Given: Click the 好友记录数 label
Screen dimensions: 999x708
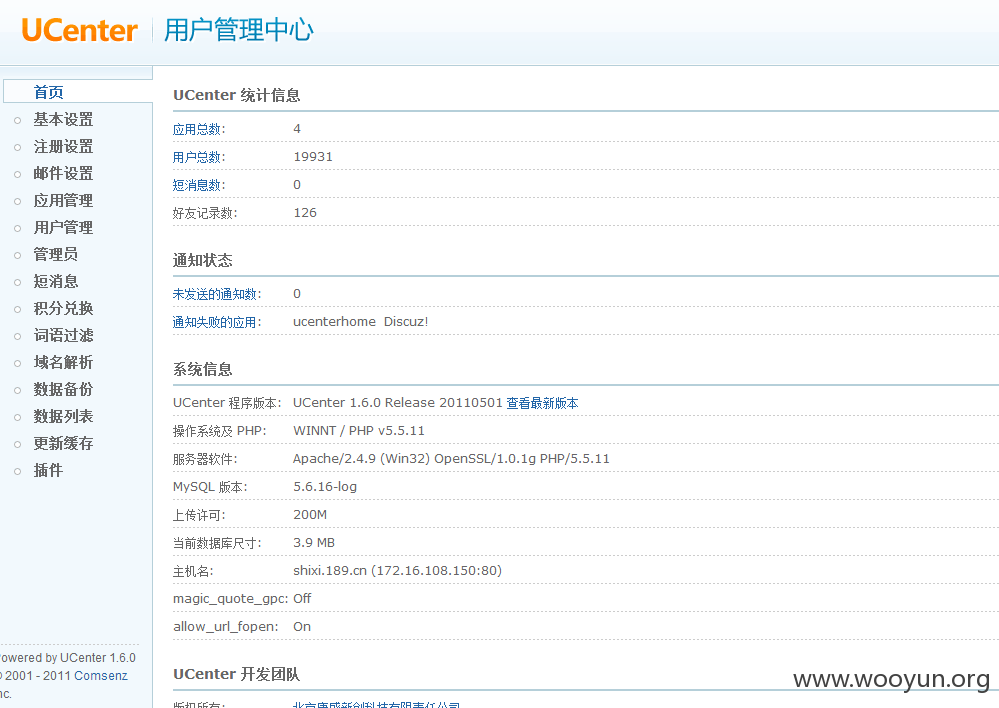Looking at the screenshot, I should coord(203,213).
